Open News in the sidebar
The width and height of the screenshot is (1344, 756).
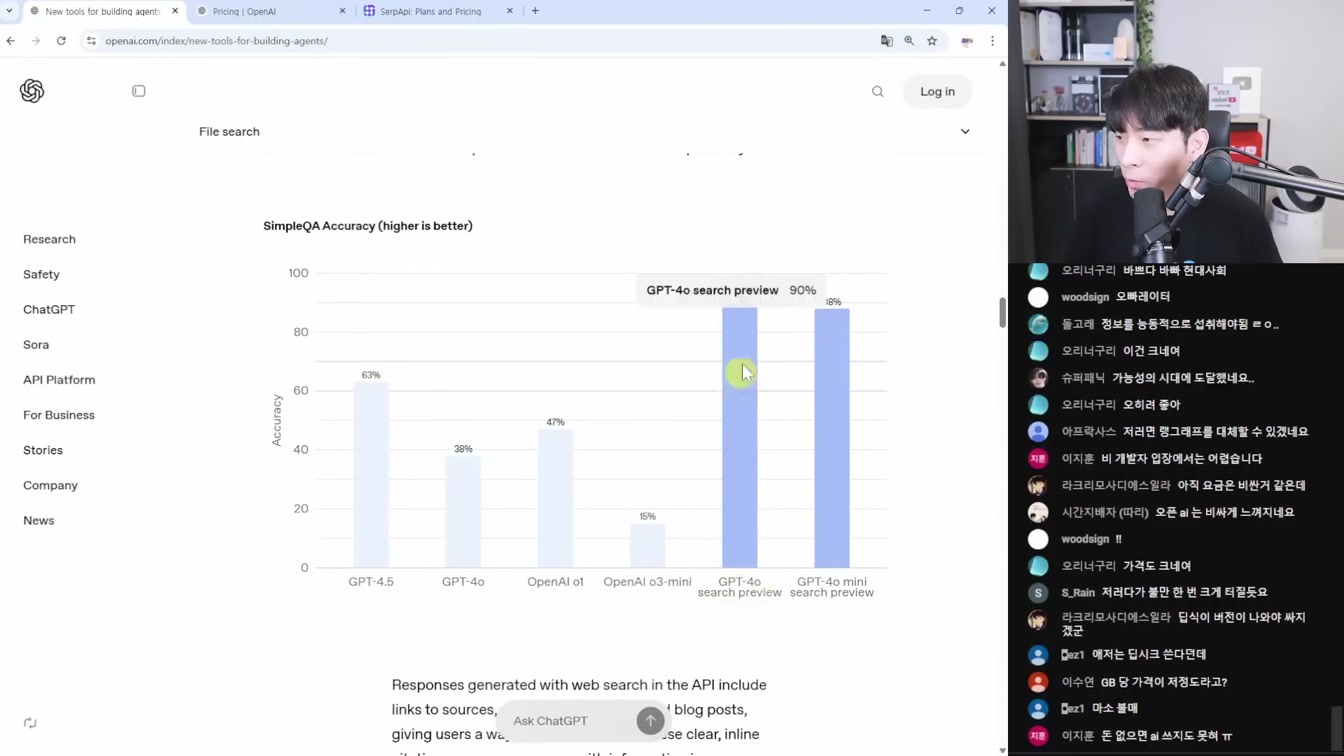[x=39, y=521]
